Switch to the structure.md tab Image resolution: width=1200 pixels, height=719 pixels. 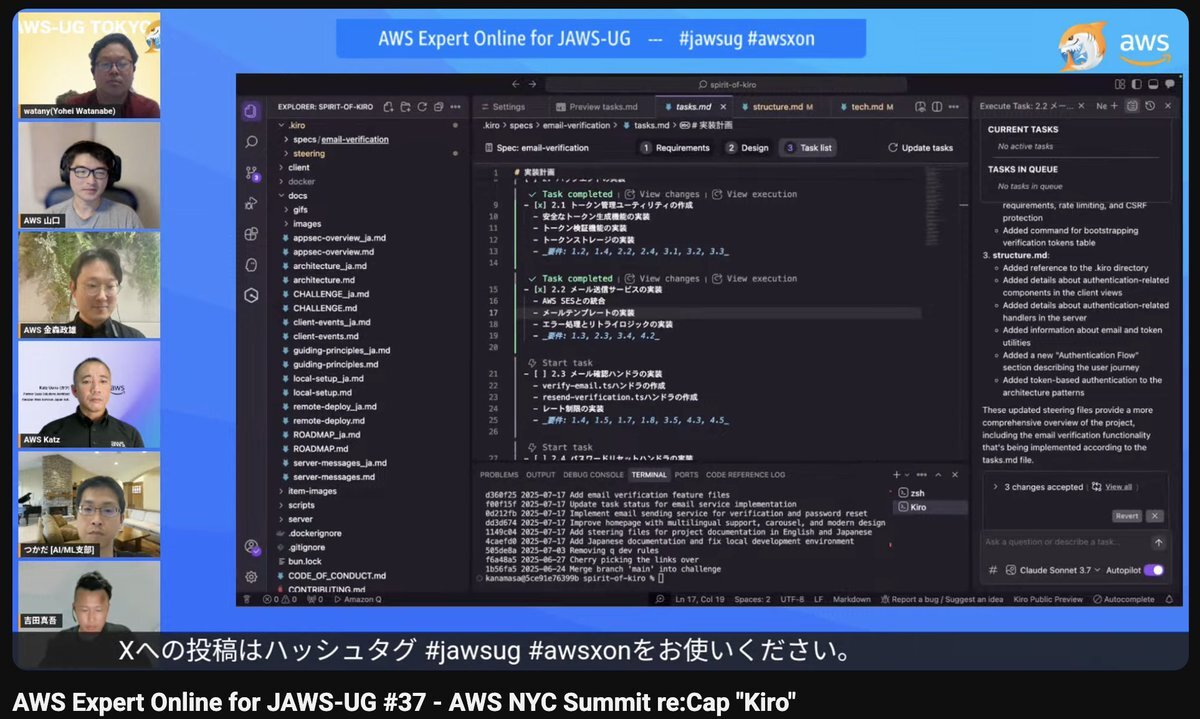(776, 106)
